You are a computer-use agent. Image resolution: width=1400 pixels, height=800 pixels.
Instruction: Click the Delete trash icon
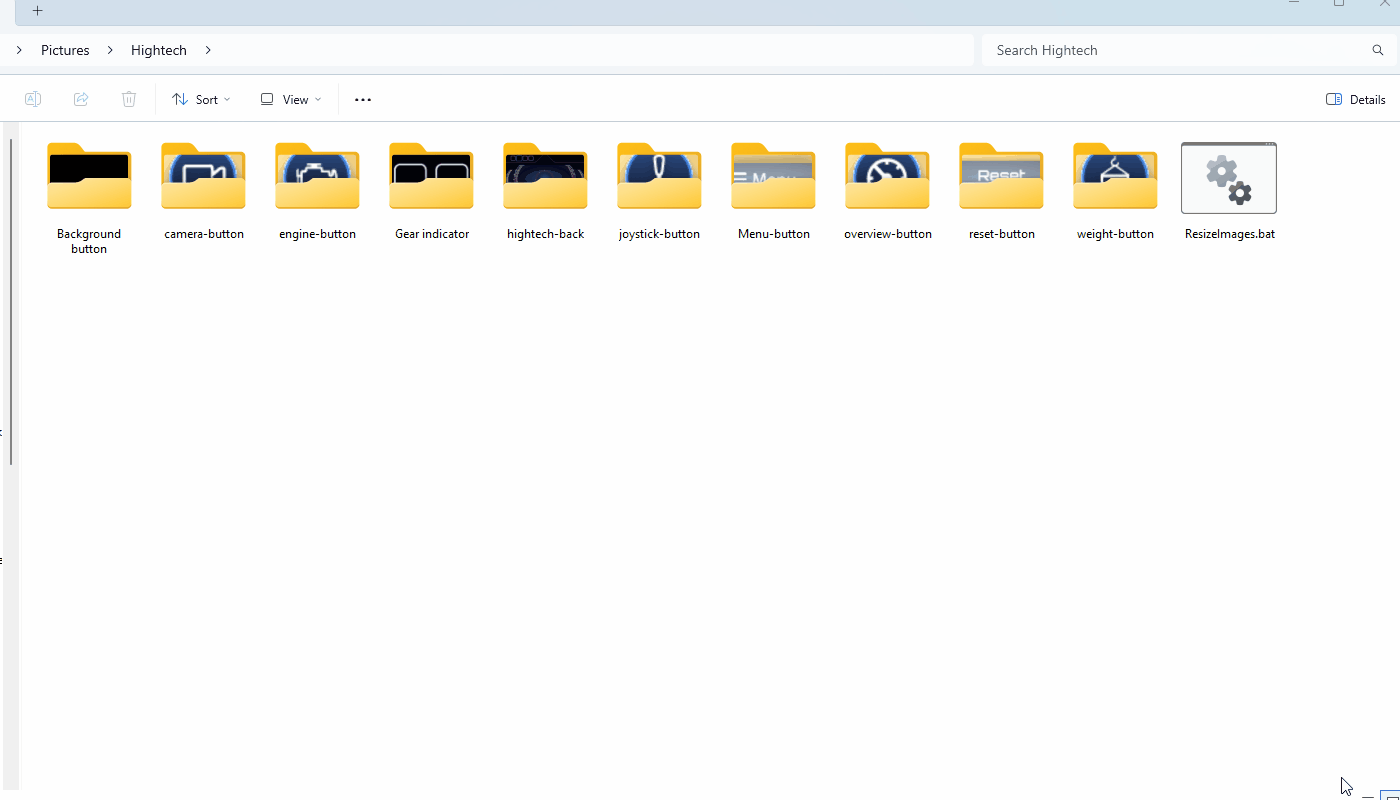(129, 99)
